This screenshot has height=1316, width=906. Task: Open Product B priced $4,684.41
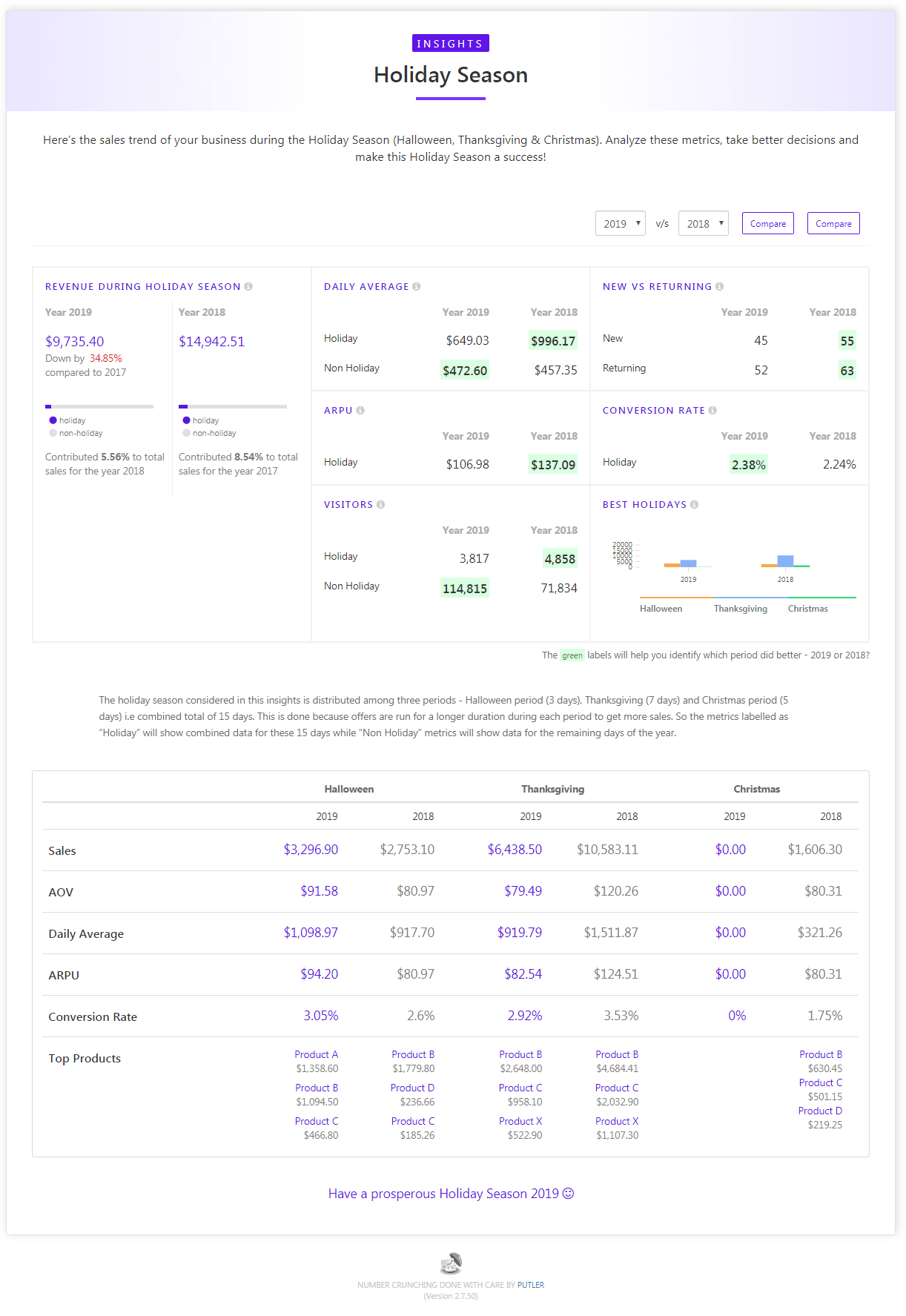617,1055
